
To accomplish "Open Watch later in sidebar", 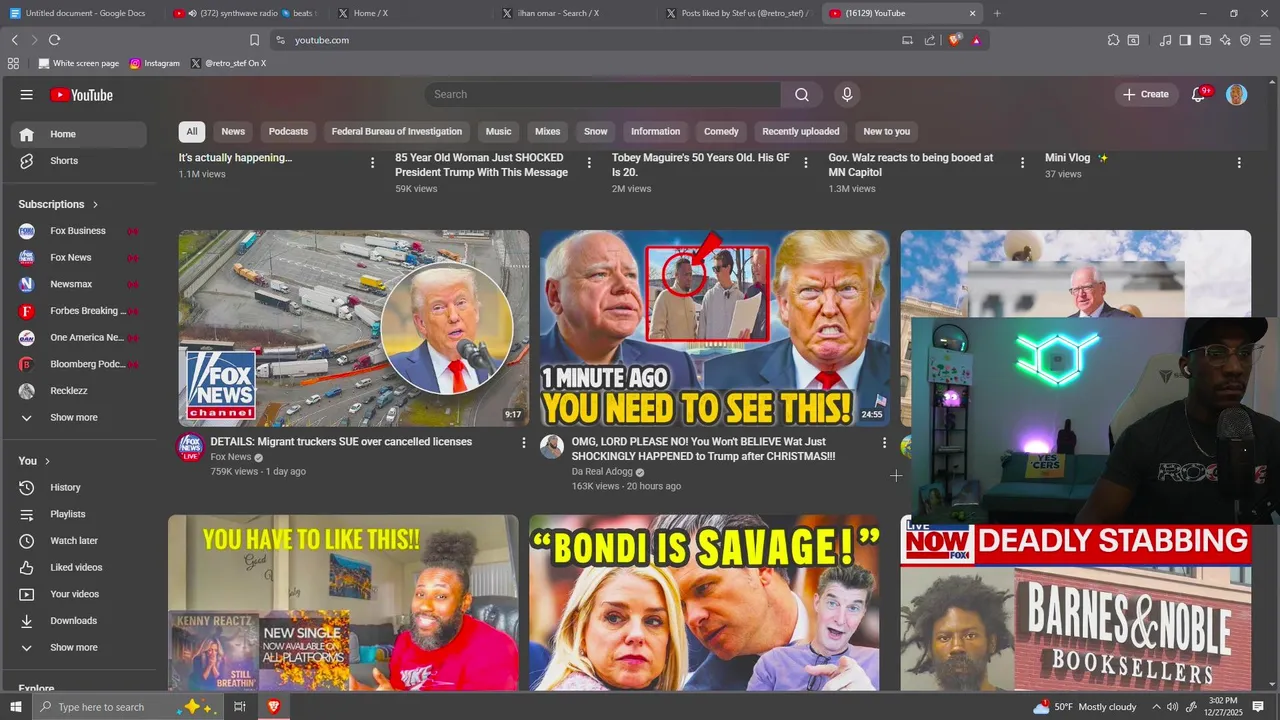I will tap(78, 541).
